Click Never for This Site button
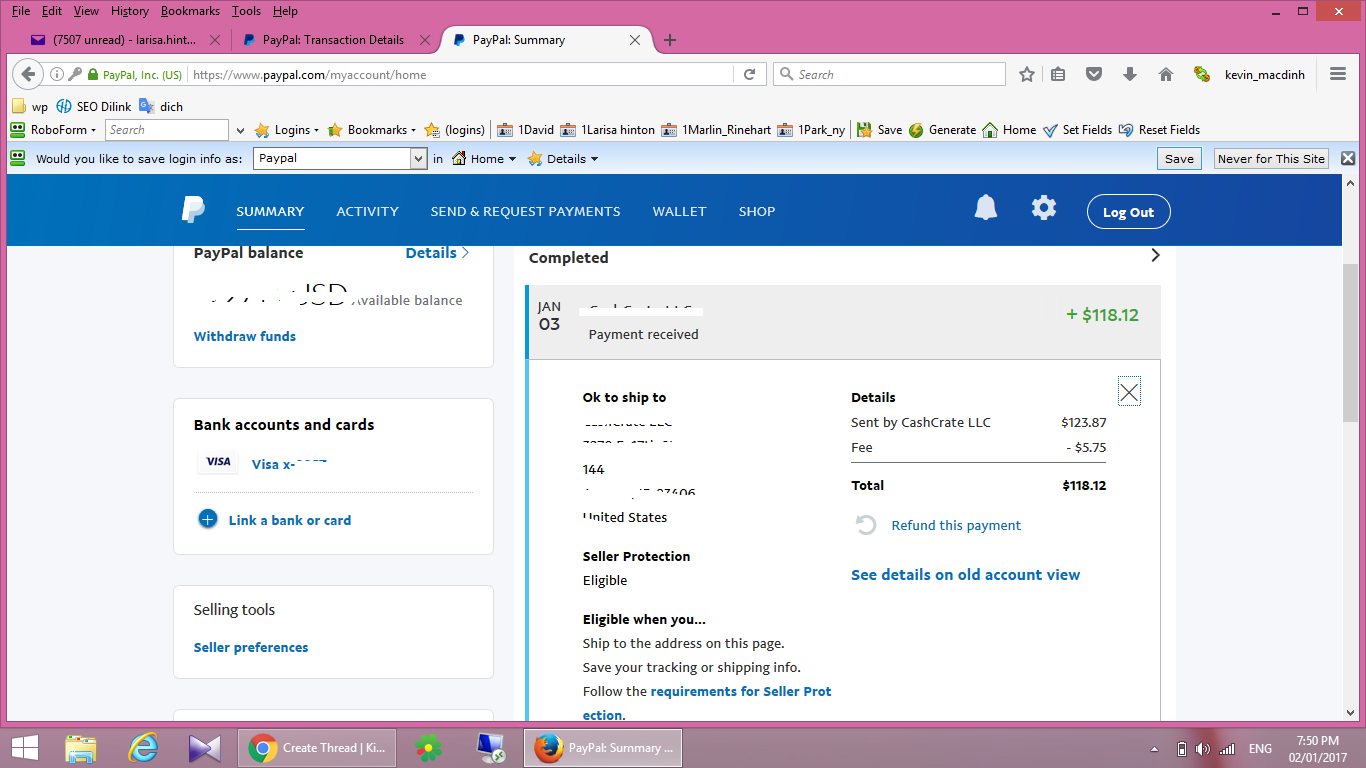Viewport: 1366px width, 768px height. (1271, 158)
